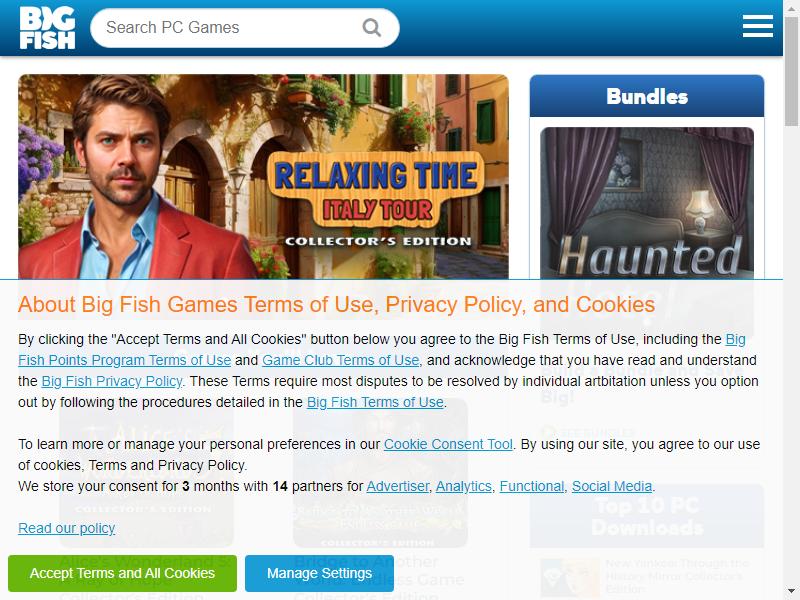Click the Read our policy link
This screenshot has width=800, height=600.
66,528
